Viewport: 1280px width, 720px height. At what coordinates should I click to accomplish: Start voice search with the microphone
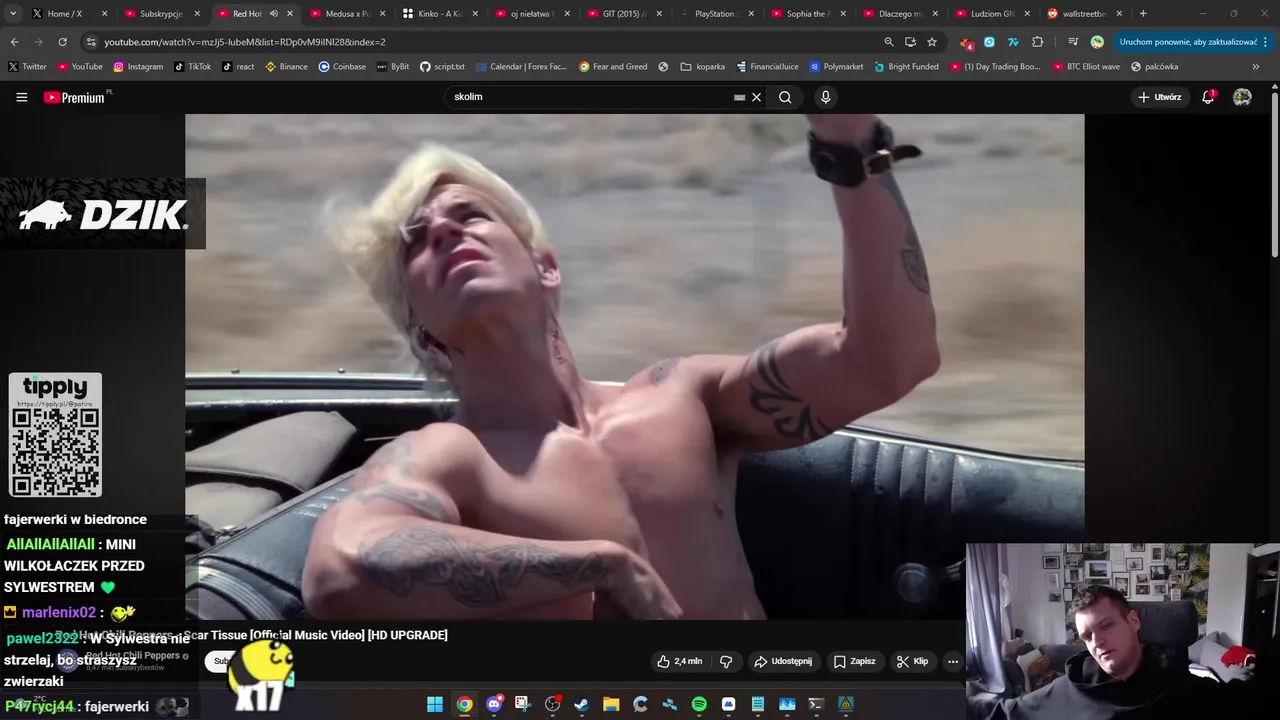pos(825,97)
